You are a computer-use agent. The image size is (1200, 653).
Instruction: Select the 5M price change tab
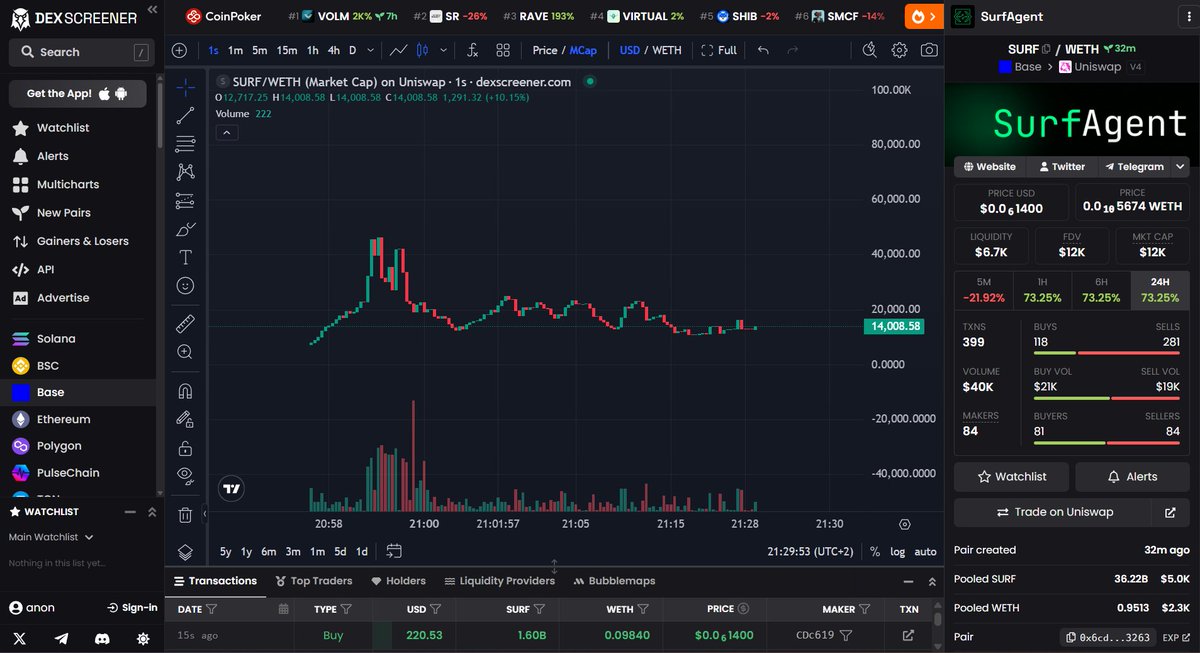tap(983, 290)
